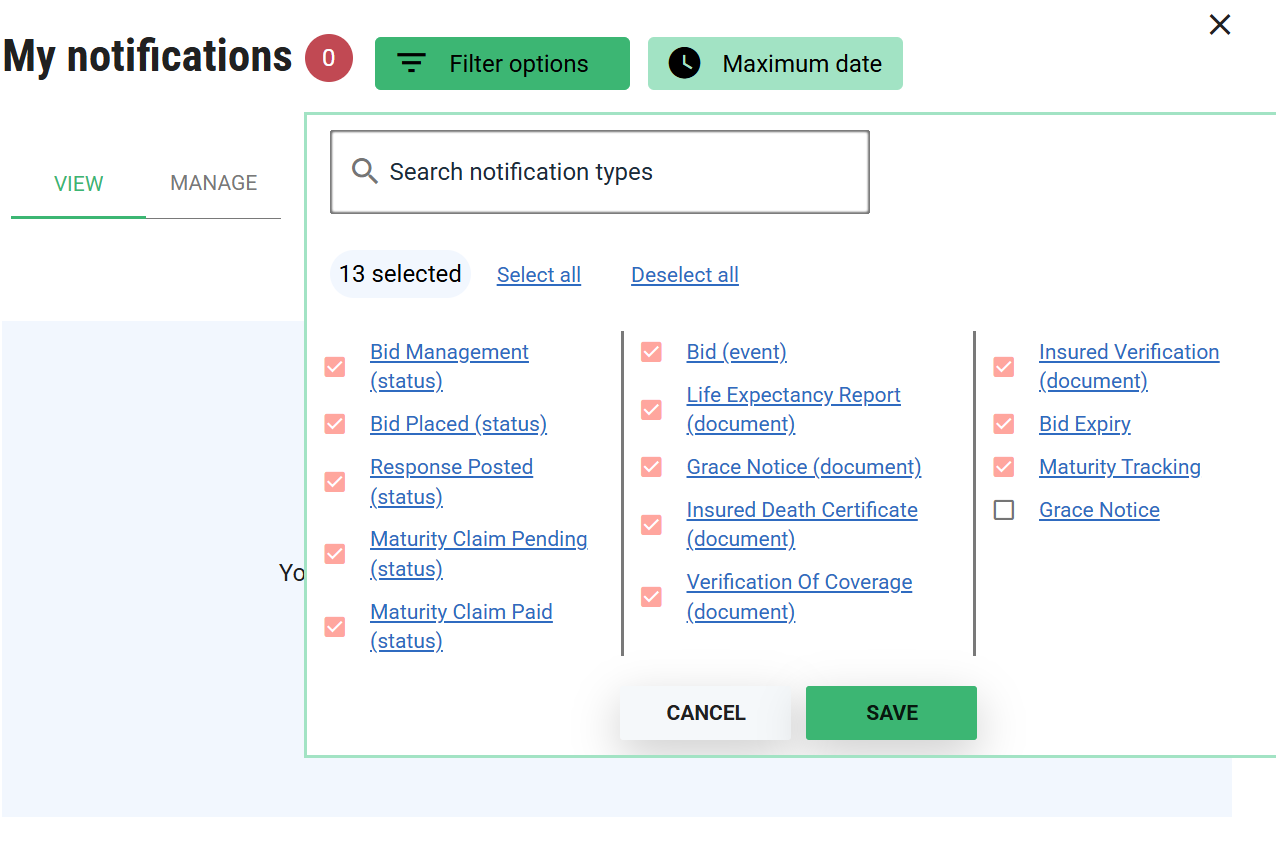Viewport: 1276px width, 854px height.
Task: Click the Deselect all link
Action: tap(684, 275)
